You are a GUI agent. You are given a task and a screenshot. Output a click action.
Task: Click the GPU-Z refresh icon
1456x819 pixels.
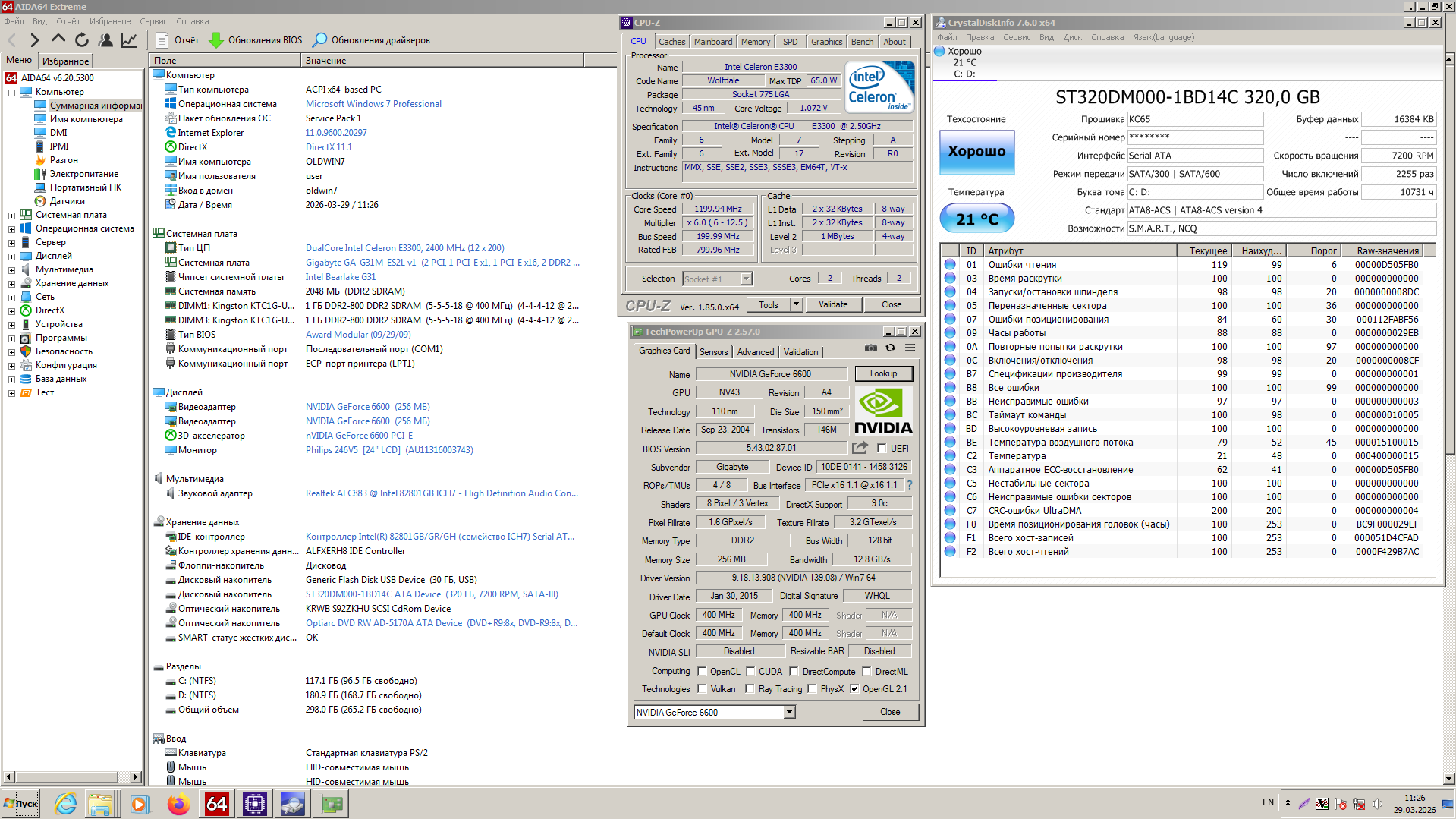tap(890, 348)
